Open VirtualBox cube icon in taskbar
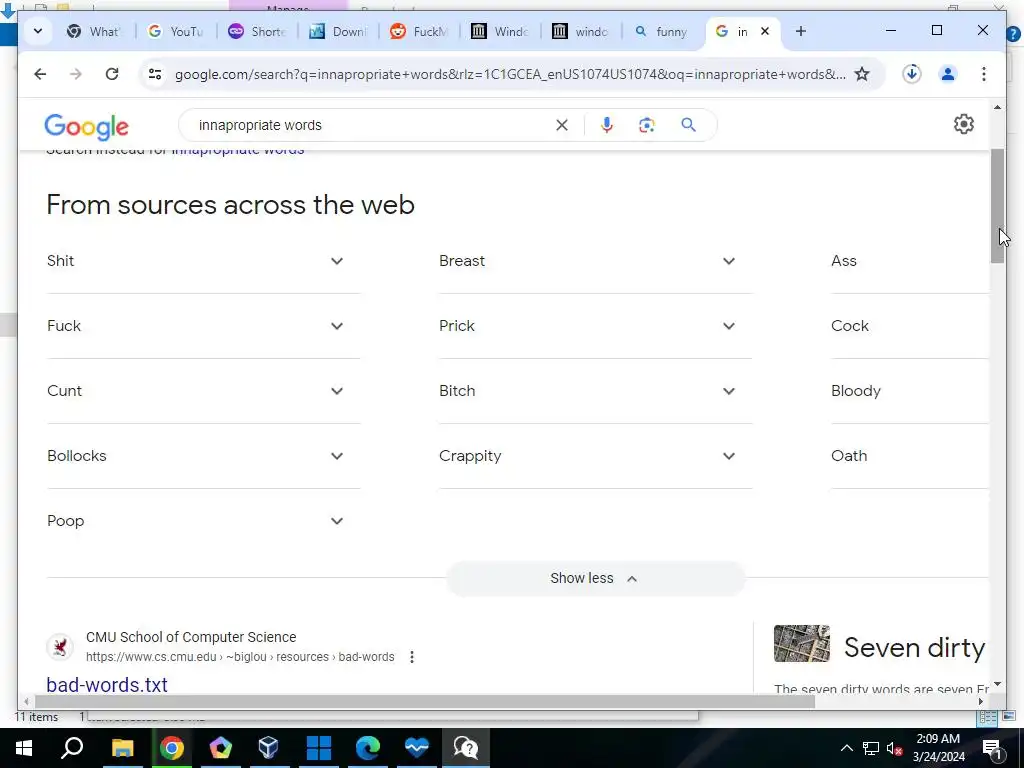 tap(268, 748)
